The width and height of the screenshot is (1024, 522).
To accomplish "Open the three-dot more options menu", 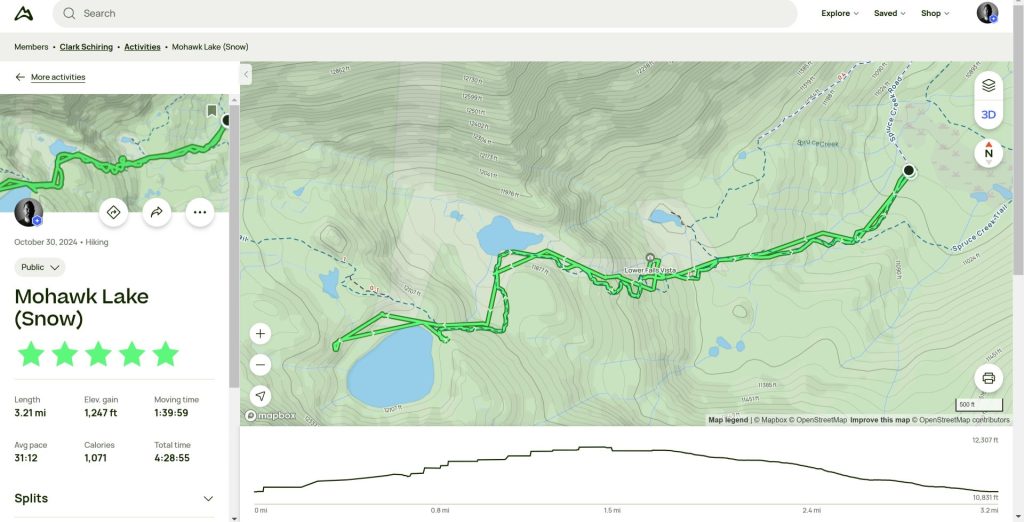I will point(200,212).
